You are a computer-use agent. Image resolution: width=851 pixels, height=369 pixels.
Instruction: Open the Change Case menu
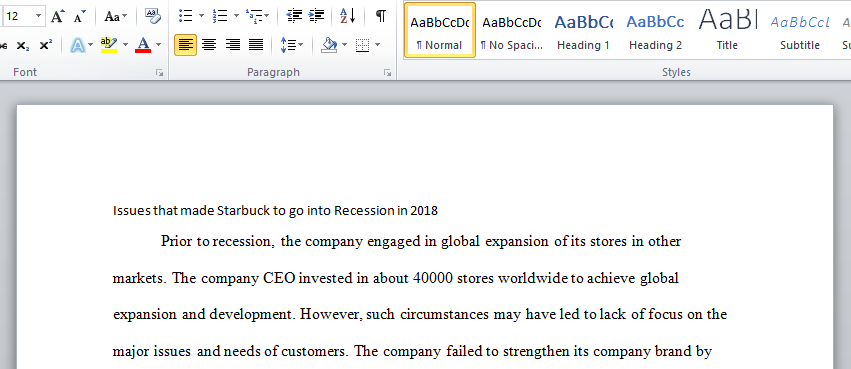tap(116, 16)
